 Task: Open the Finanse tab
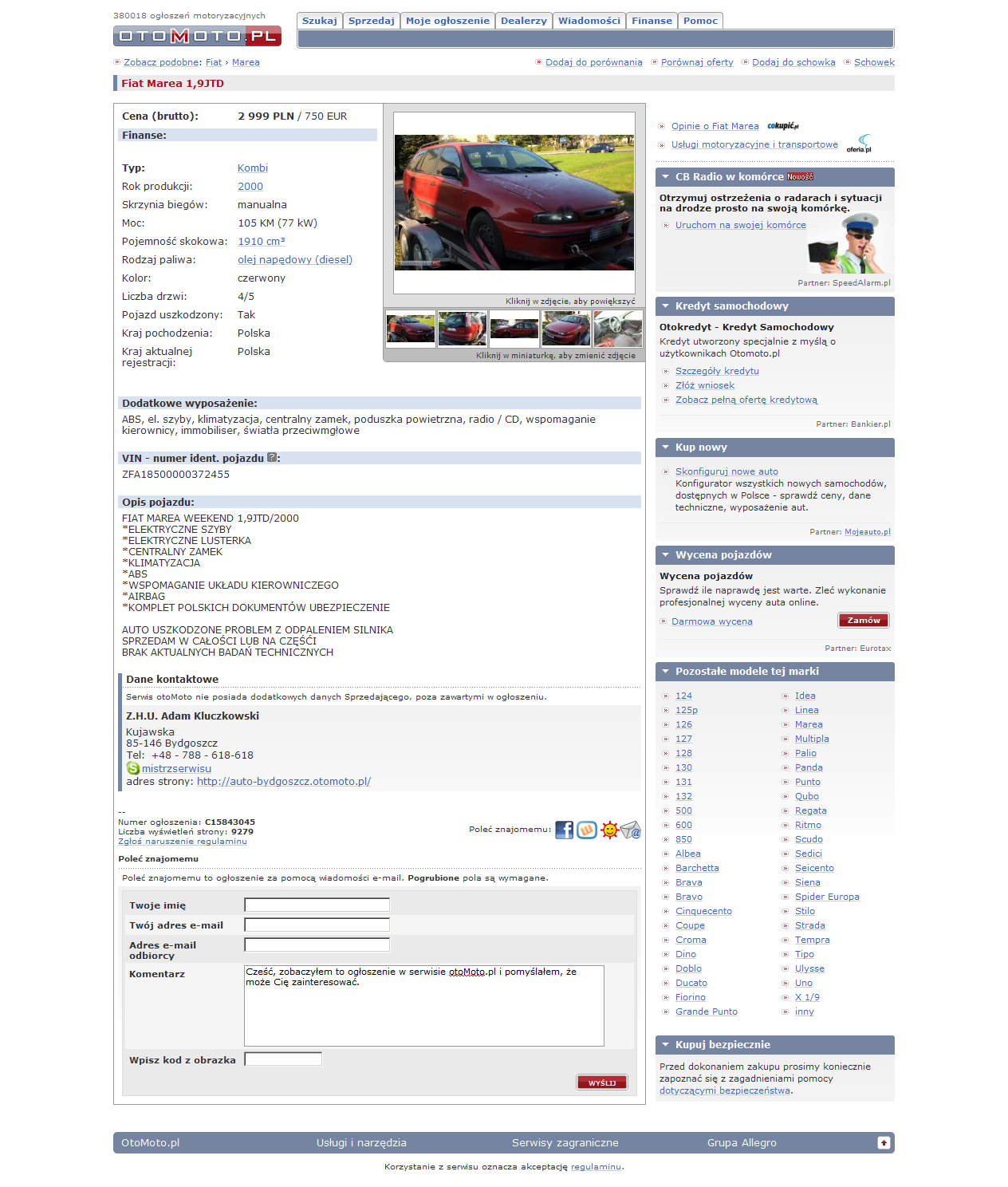[652, 21]
